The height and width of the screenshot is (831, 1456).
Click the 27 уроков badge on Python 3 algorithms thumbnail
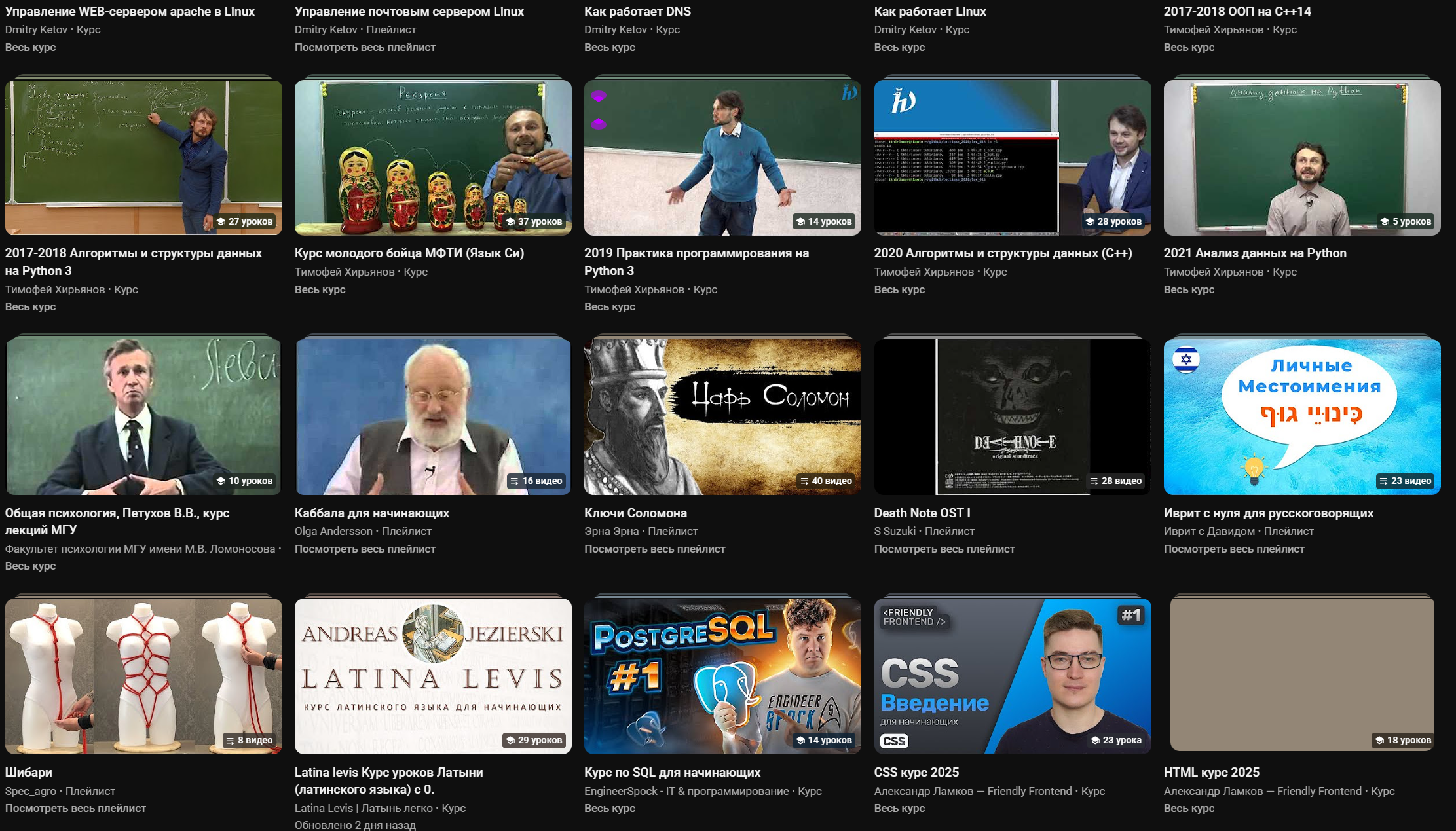click(245, 221)
